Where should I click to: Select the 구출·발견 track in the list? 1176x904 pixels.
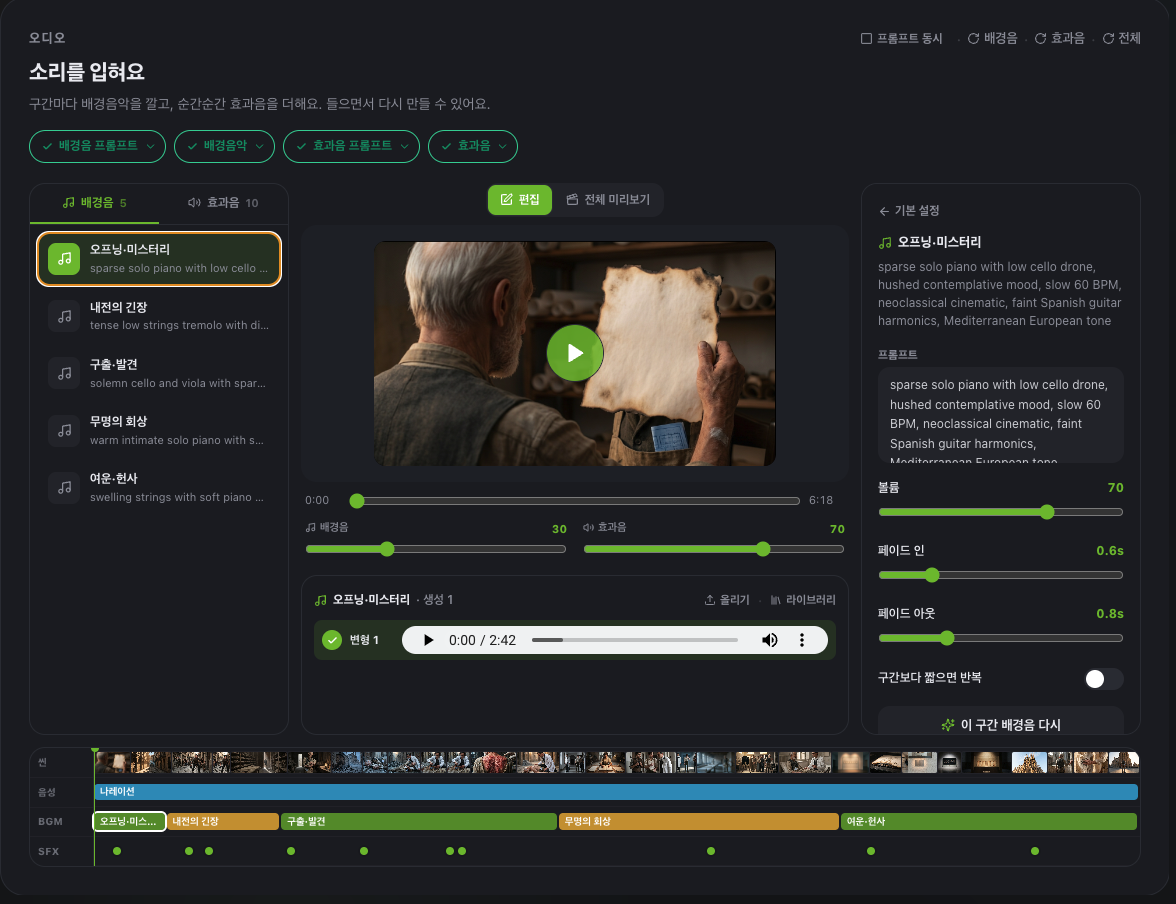(159, 373)
